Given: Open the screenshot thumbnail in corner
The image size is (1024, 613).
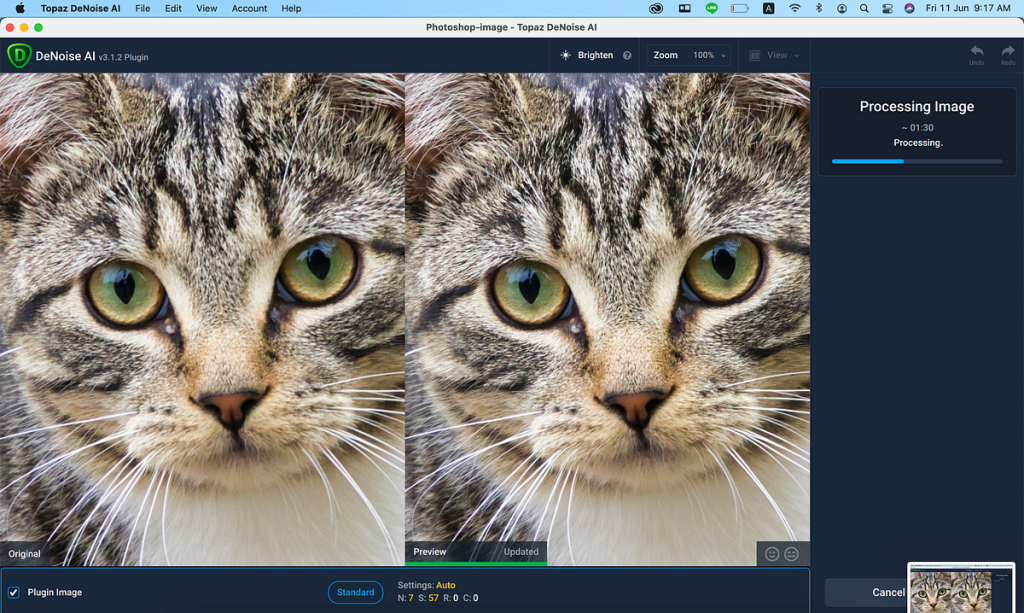Looking at the screenshot, I should coord(961,588).
